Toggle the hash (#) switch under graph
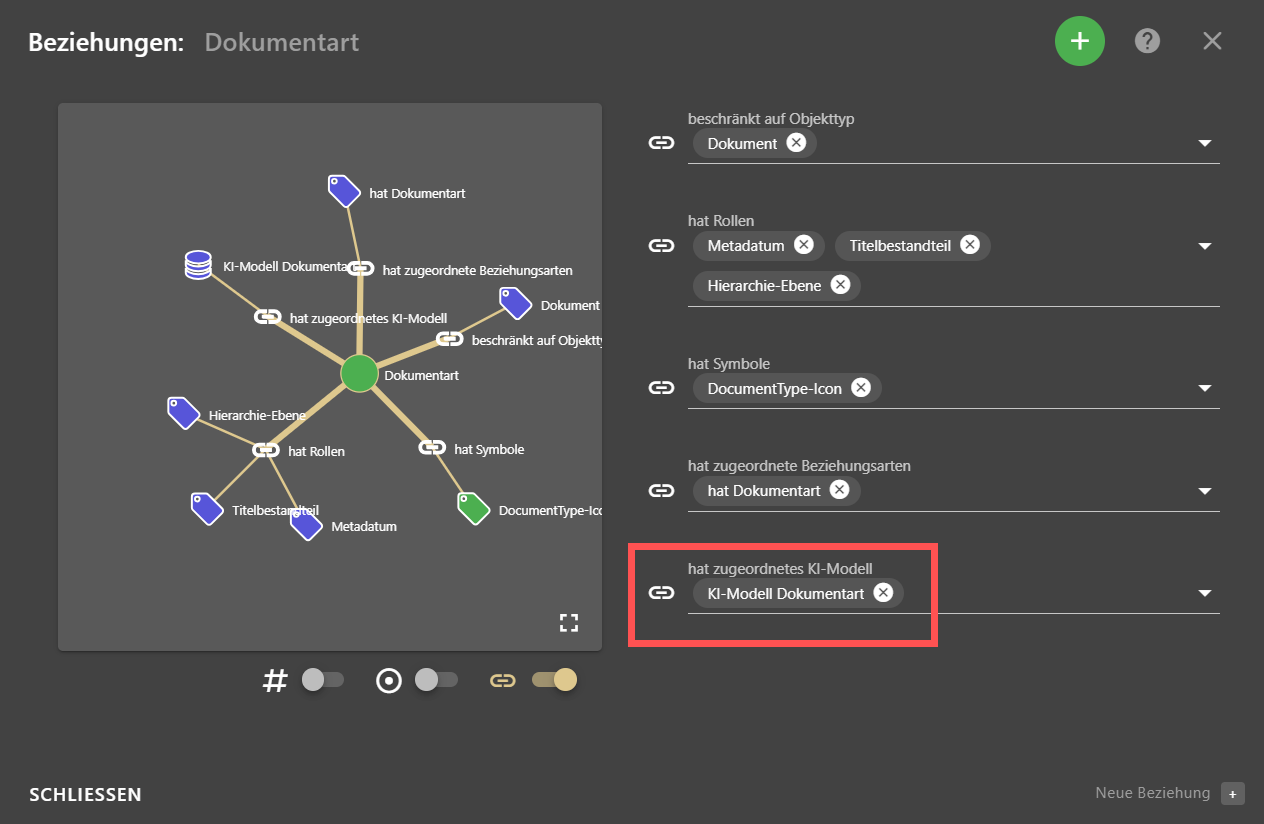Screen dimensions: 1264x824 pos(323,680)
